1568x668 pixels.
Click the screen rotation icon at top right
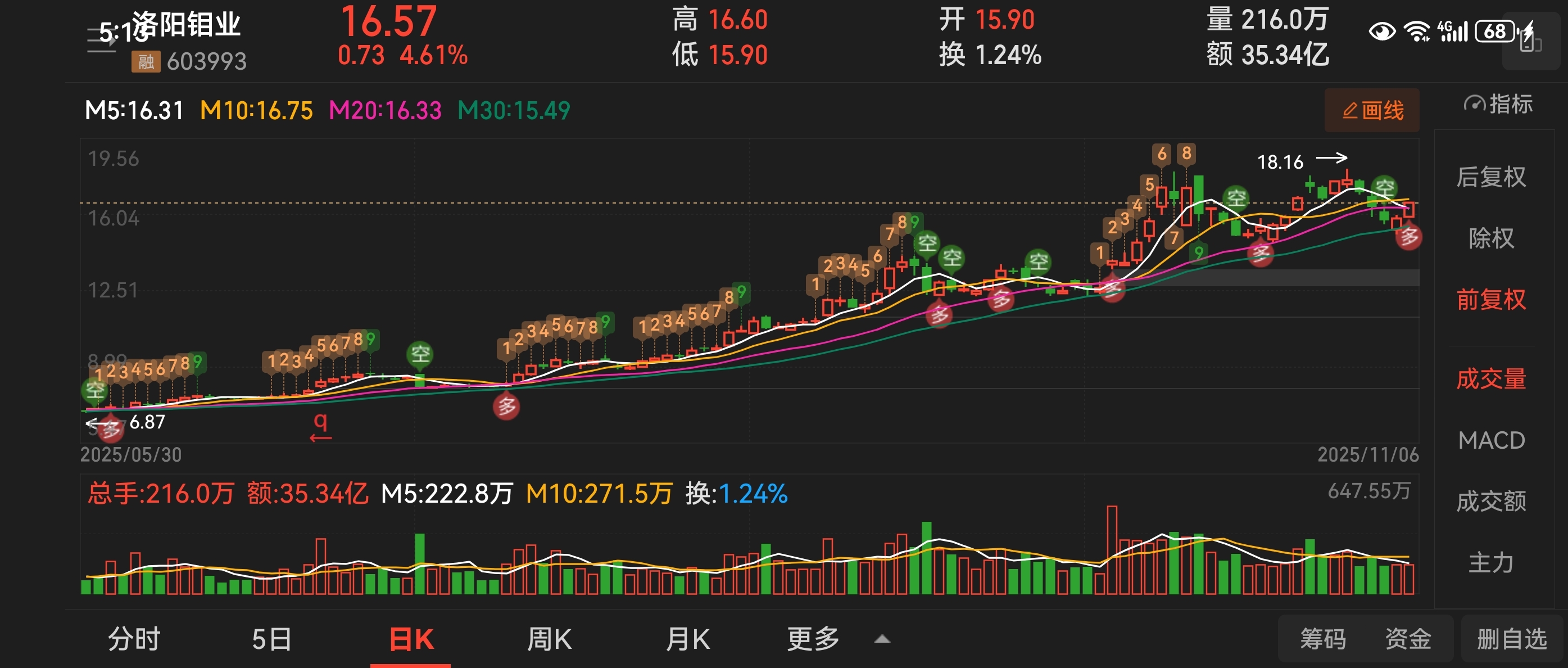point(1530,42)
